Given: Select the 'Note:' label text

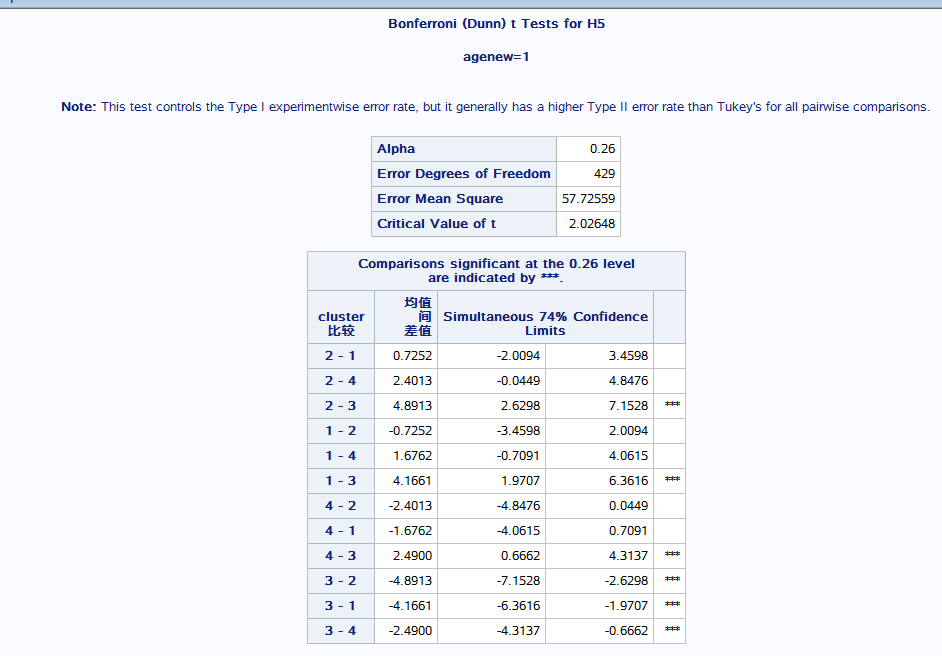Looking at the screenshot, I should point(79,107).
